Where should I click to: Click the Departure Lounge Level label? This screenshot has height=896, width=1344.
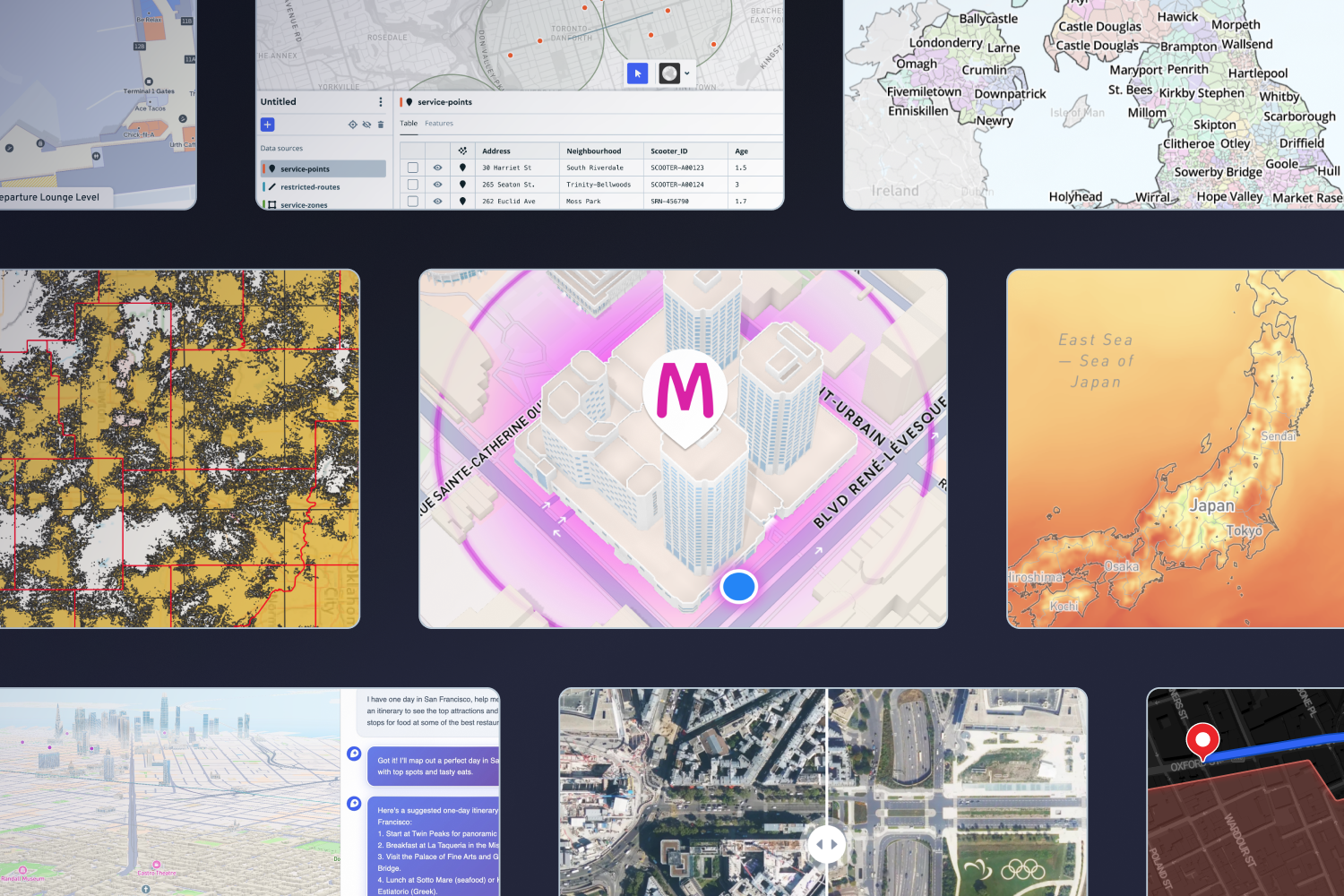click(x=50, y=197)
